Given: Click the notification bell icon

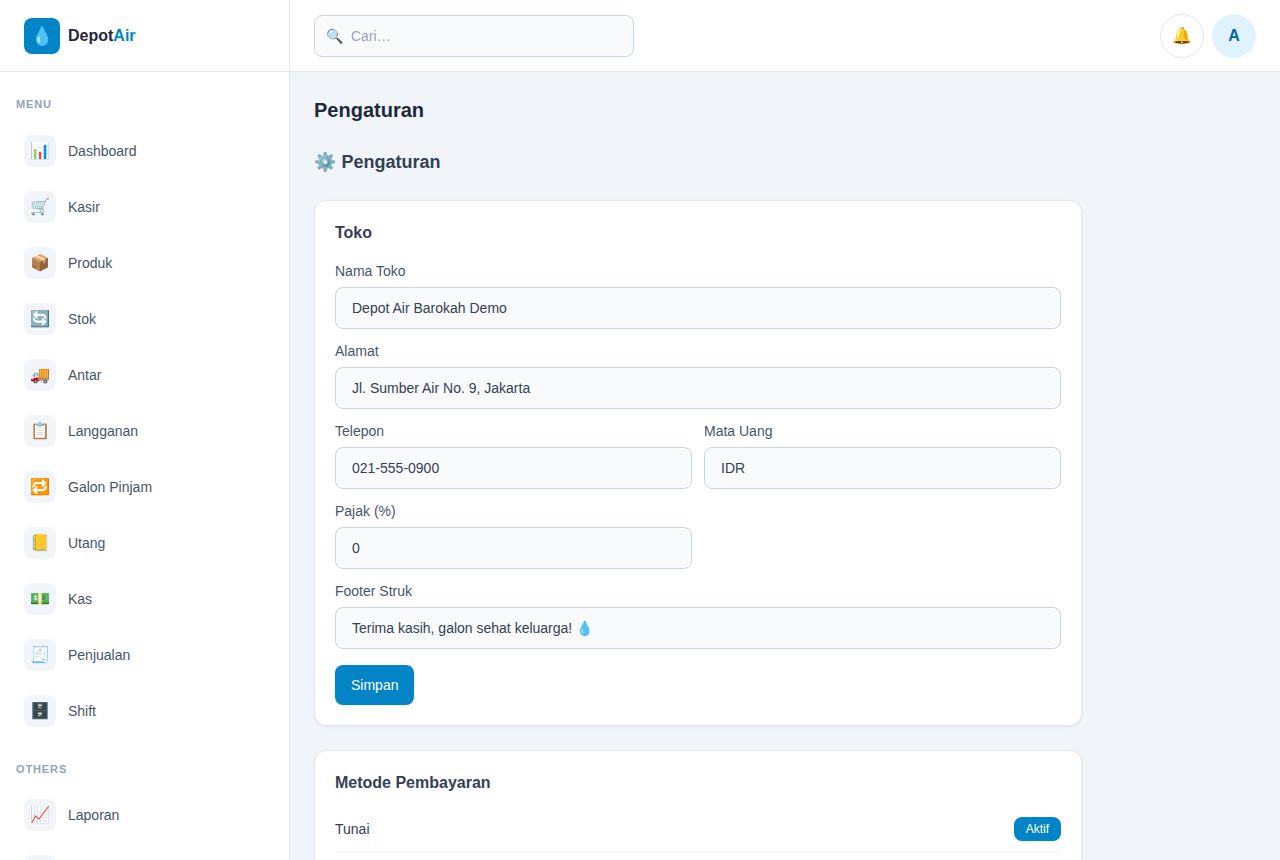Looking at the screenshot, I should [x=1182, y=36].
